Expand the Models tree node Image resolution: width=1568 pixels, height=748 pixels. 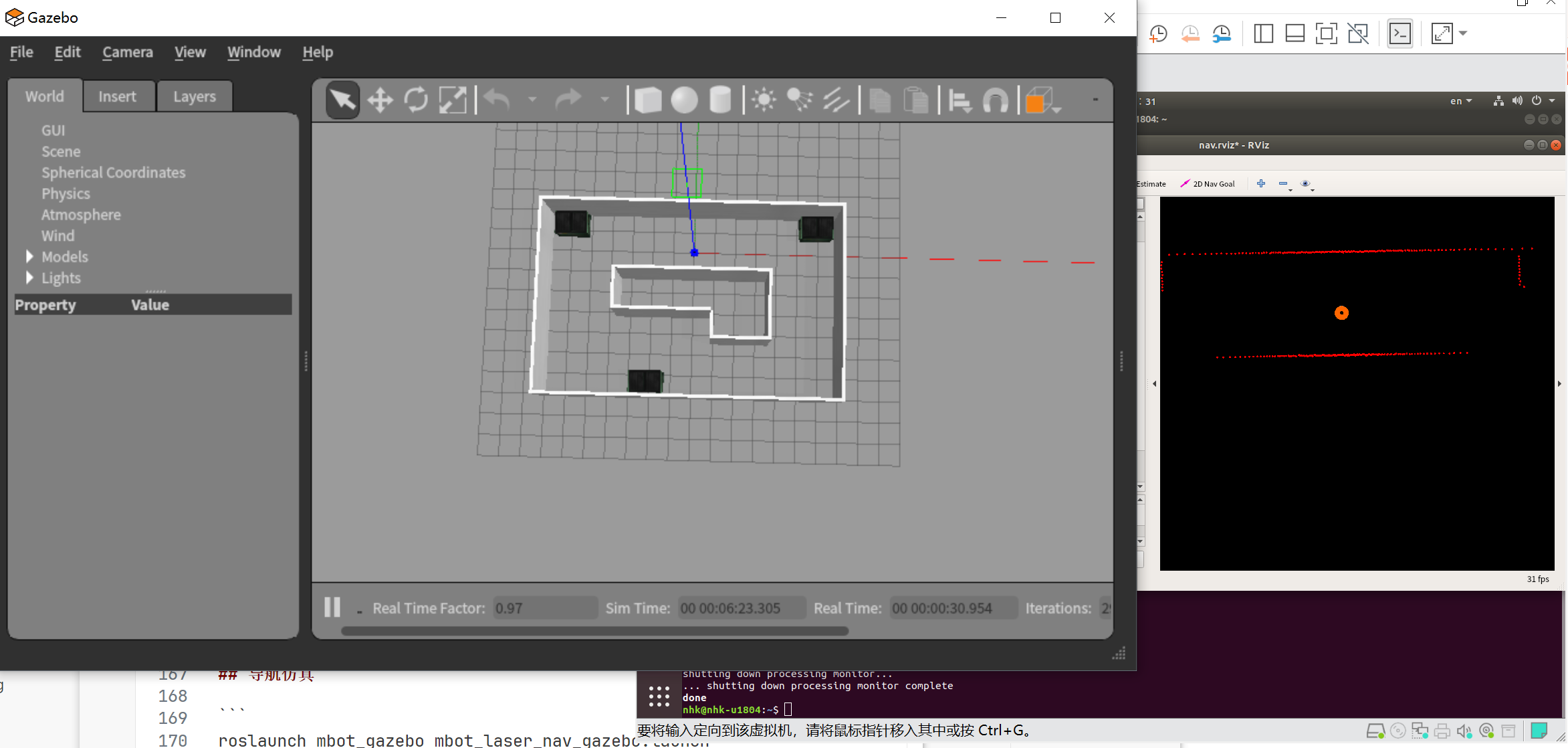(x=29, y=256)
